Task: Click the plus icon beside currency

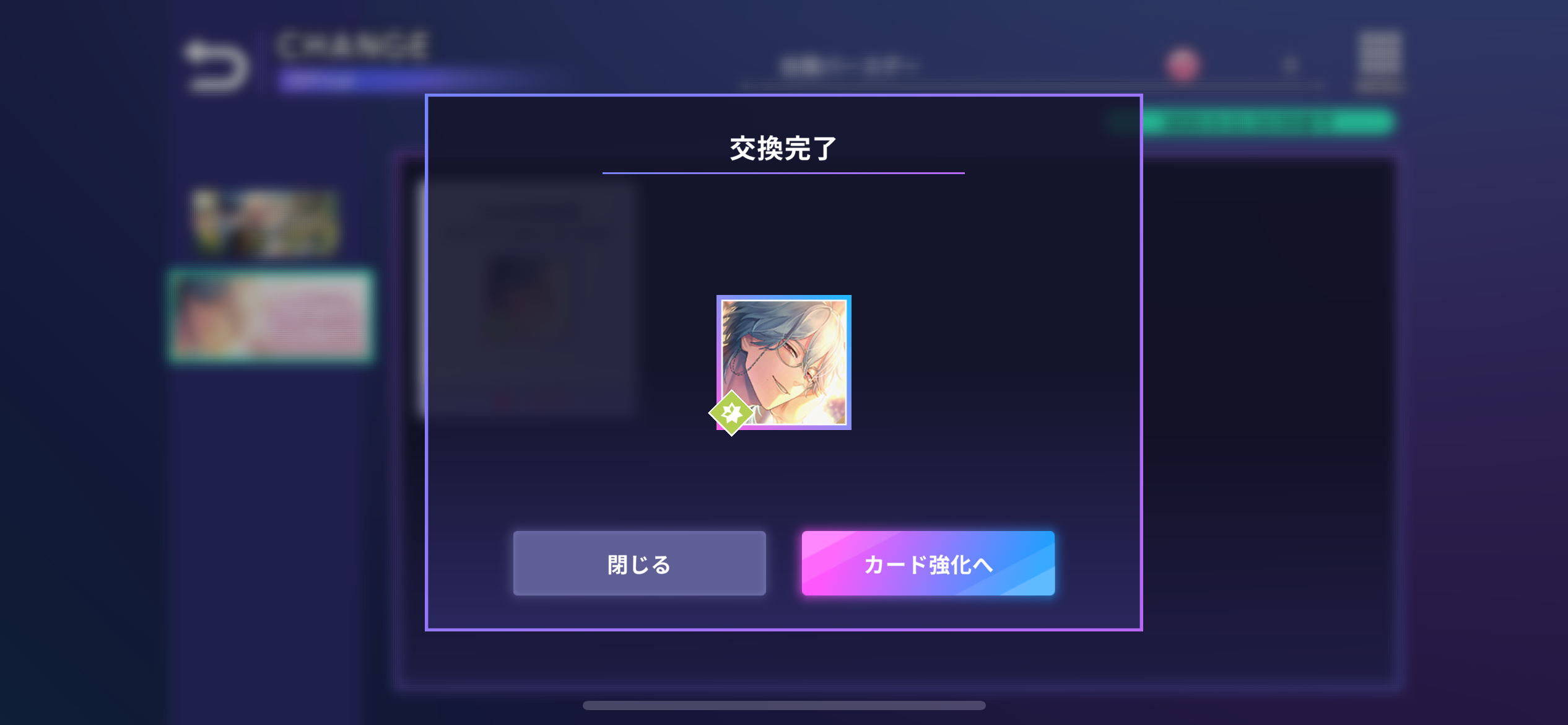Action: [1291, 64]
